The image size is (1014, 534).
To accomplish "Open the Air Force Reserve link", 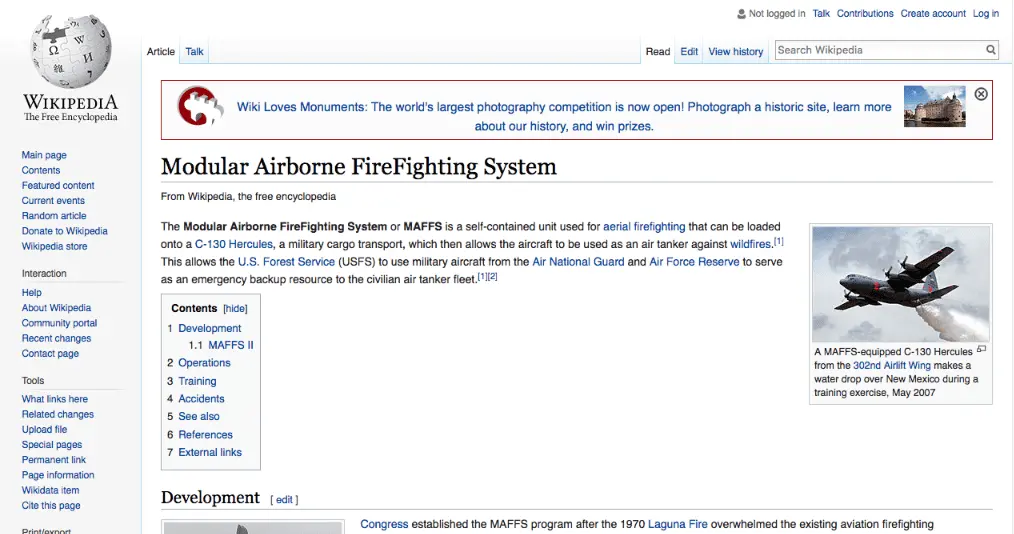I will tap(694, 262).
